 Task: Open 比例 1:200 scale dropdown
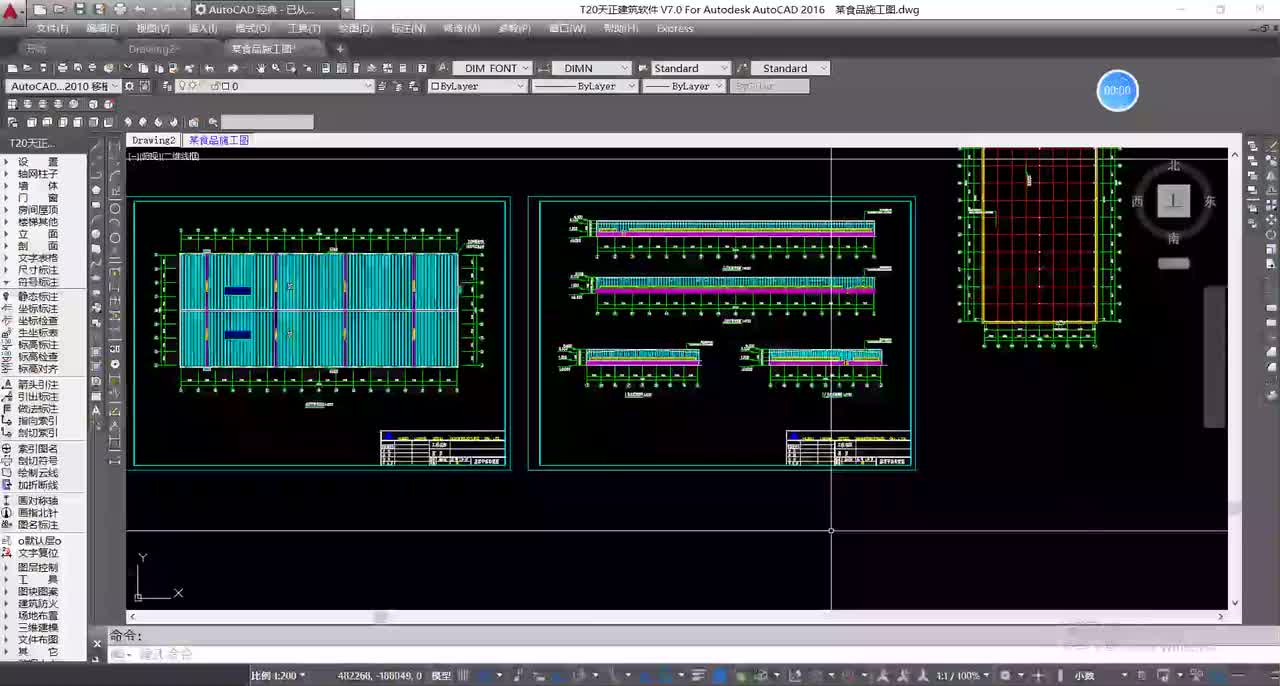[278, 676]
